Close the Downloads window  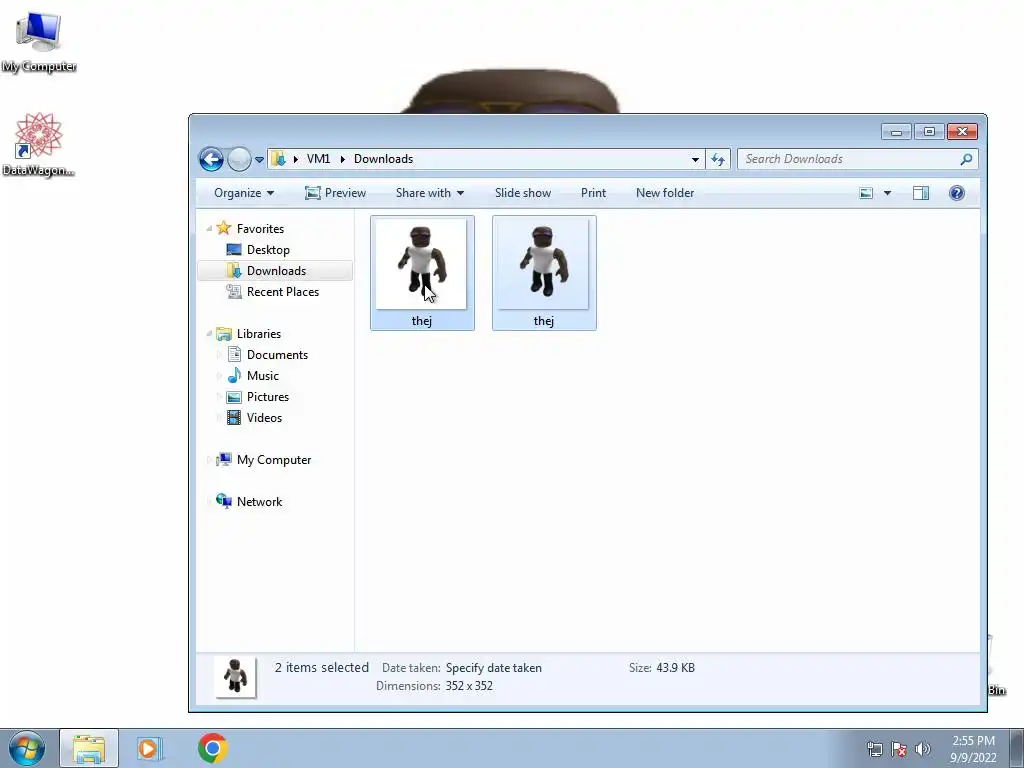[x=962, y=132]
